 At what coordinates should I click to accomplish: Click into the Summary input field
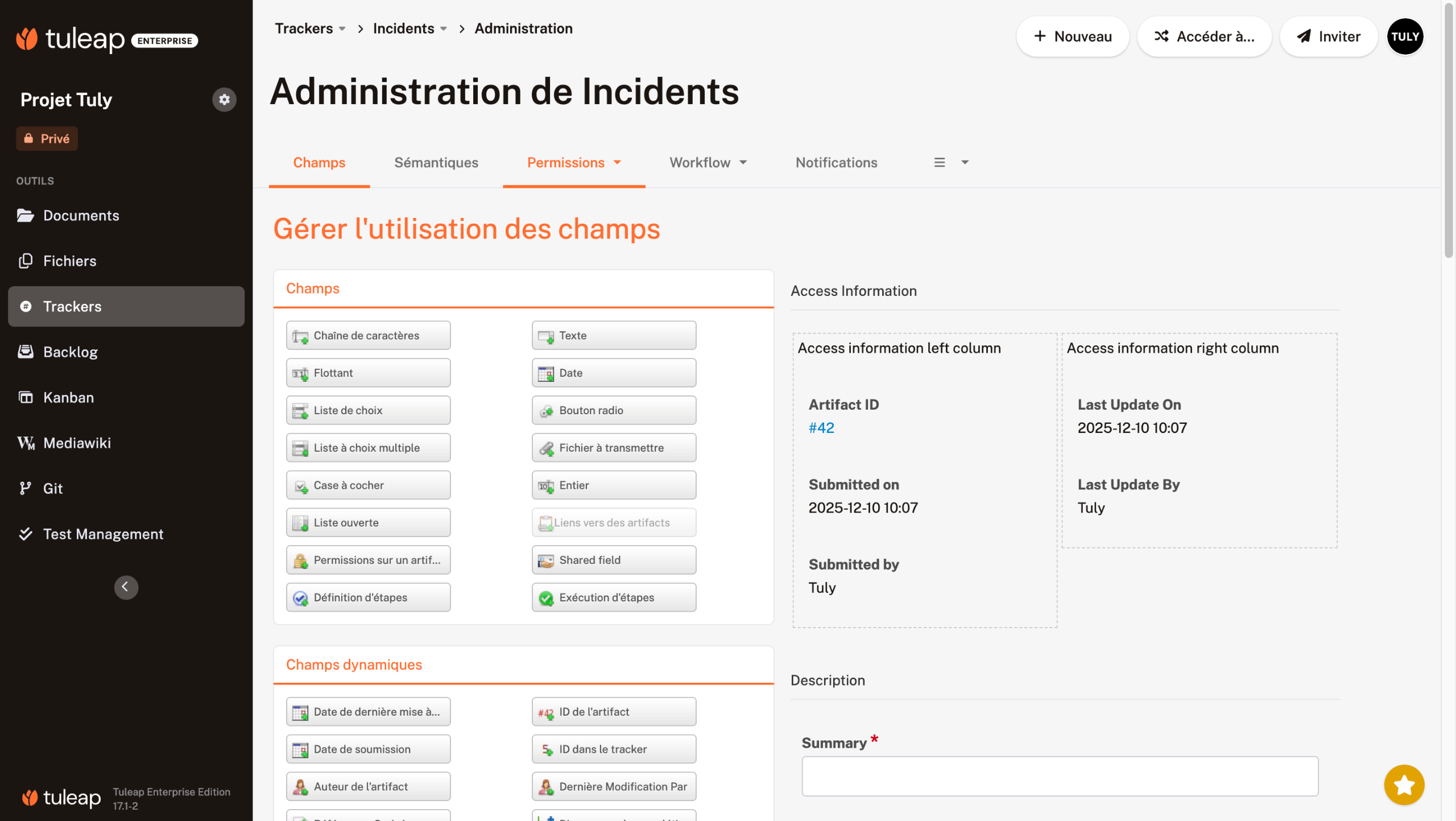click(1060, 776)
